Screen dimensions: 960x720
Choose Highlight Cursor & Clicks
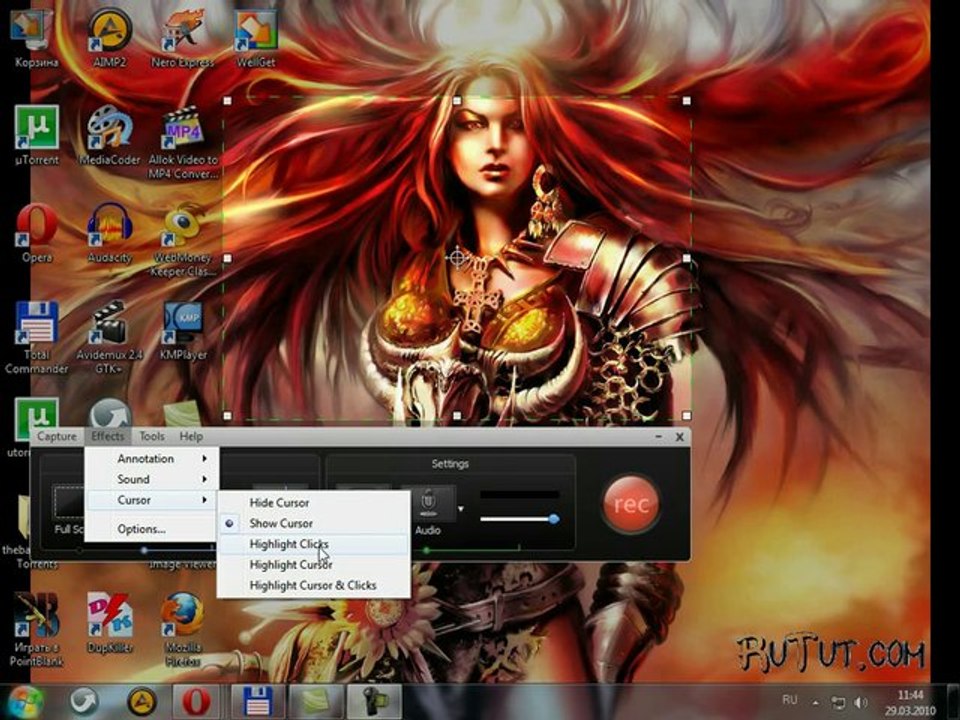tap(313, 586)
